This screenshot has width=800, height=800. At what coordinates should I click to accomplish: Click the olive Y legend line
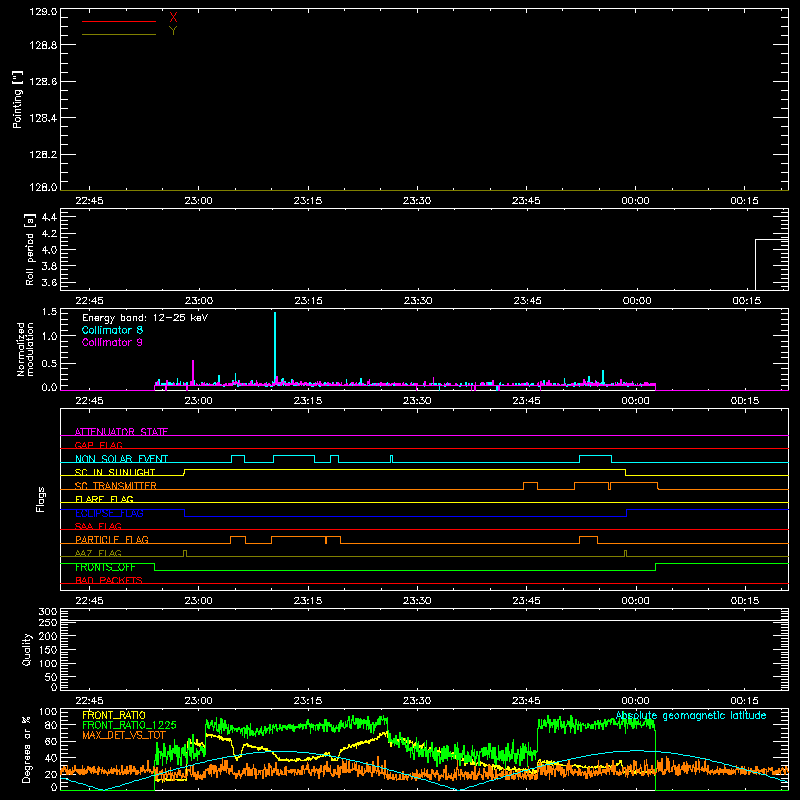pos(119,34)
